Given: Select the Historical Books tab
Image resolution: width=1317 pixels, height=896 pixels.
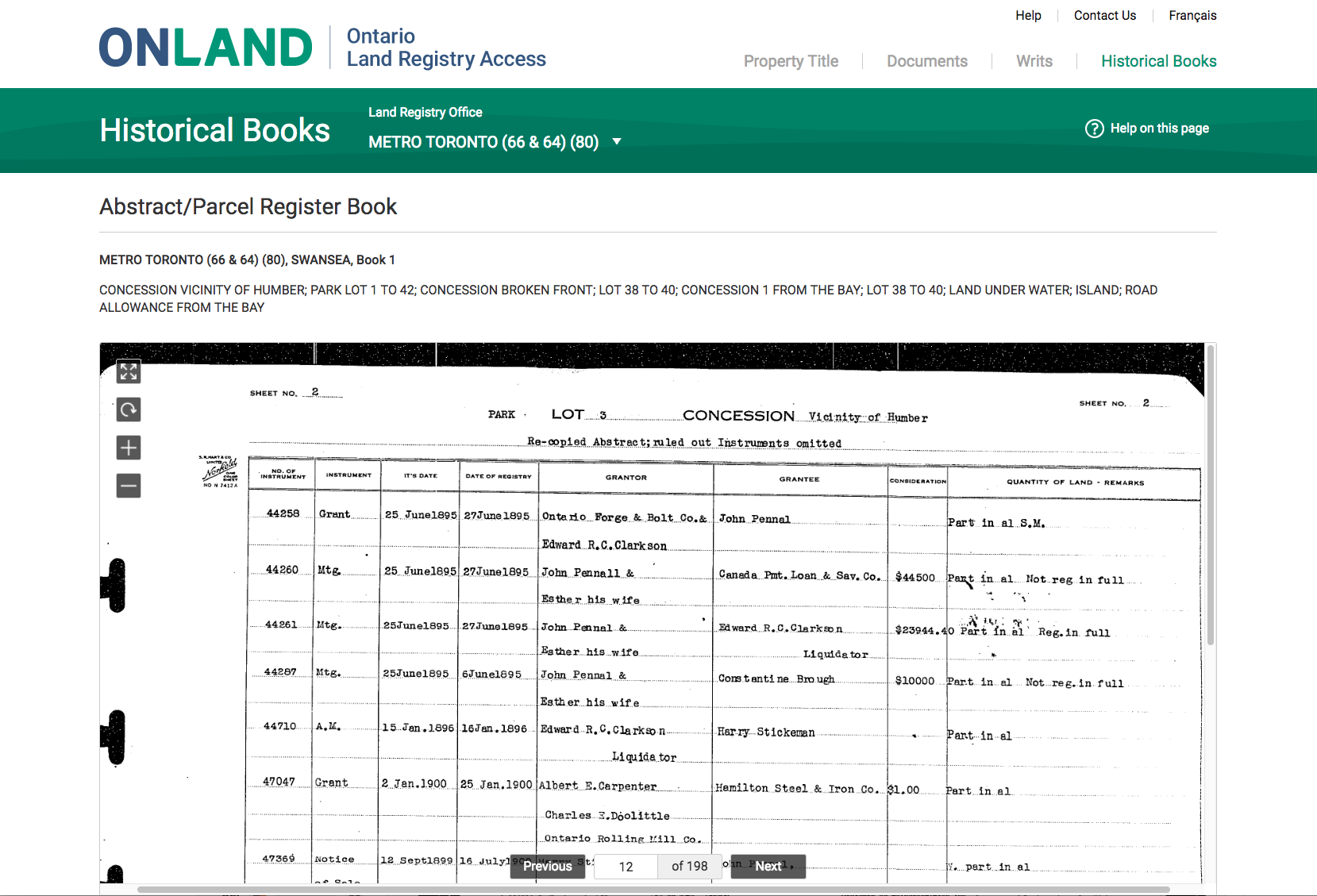Looking at the screenshot, I should pyautogui.click(x=1159, y=61).
